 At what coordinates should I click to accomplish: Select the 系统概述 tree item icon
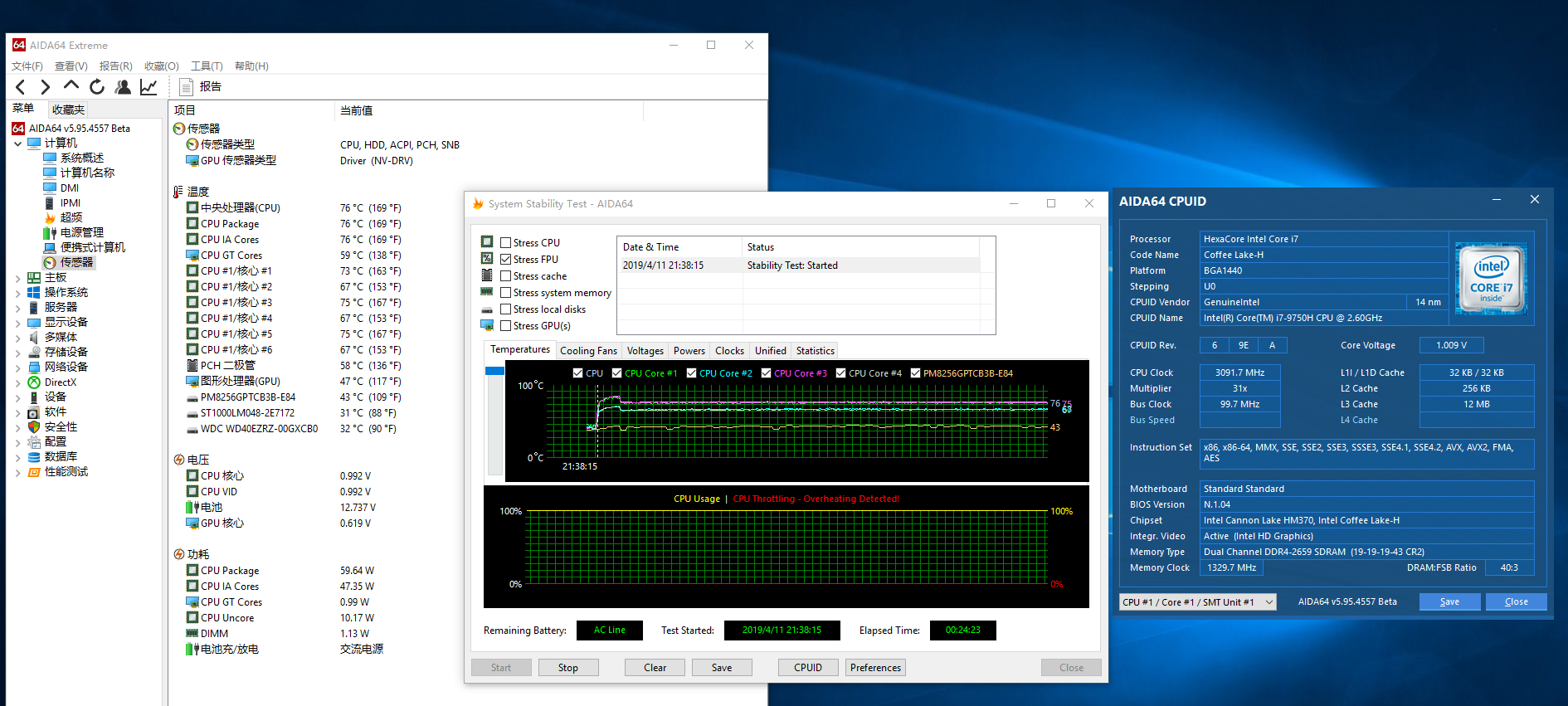point(50,158)
